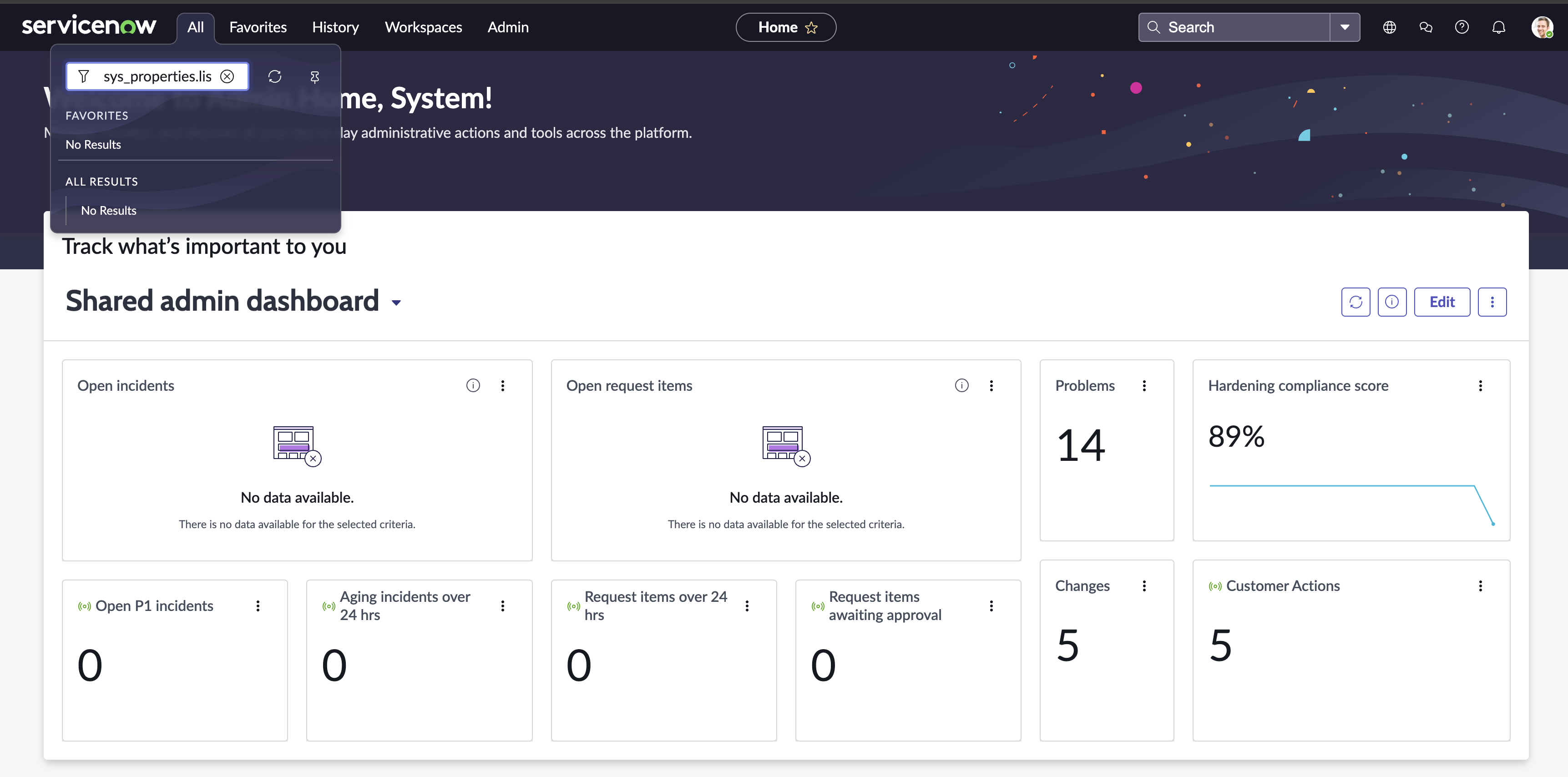Image resolution: width=1568 pixels, height=777 pixels.
Task: Click the Edit dashboard button
Action: point(1442,302)
